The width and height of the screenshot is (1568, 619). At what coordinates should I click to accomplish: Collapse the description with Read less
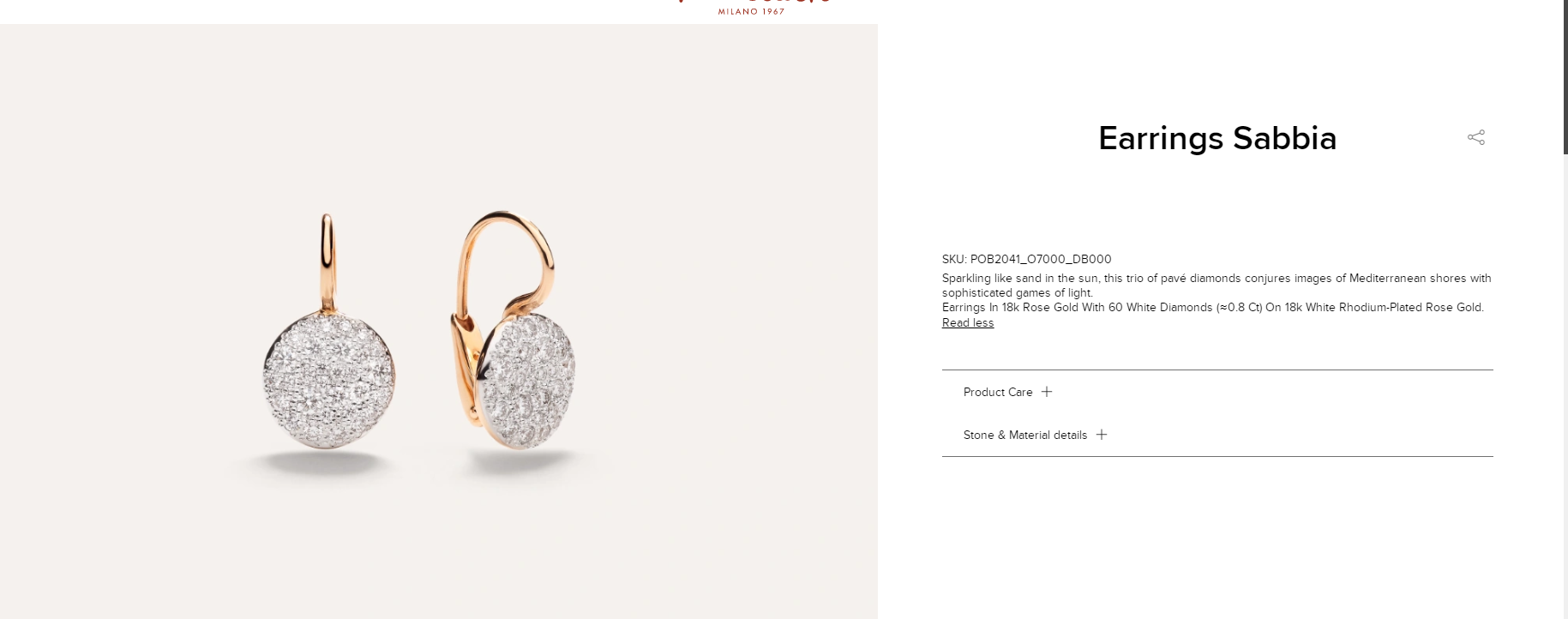tap(968, 322)
